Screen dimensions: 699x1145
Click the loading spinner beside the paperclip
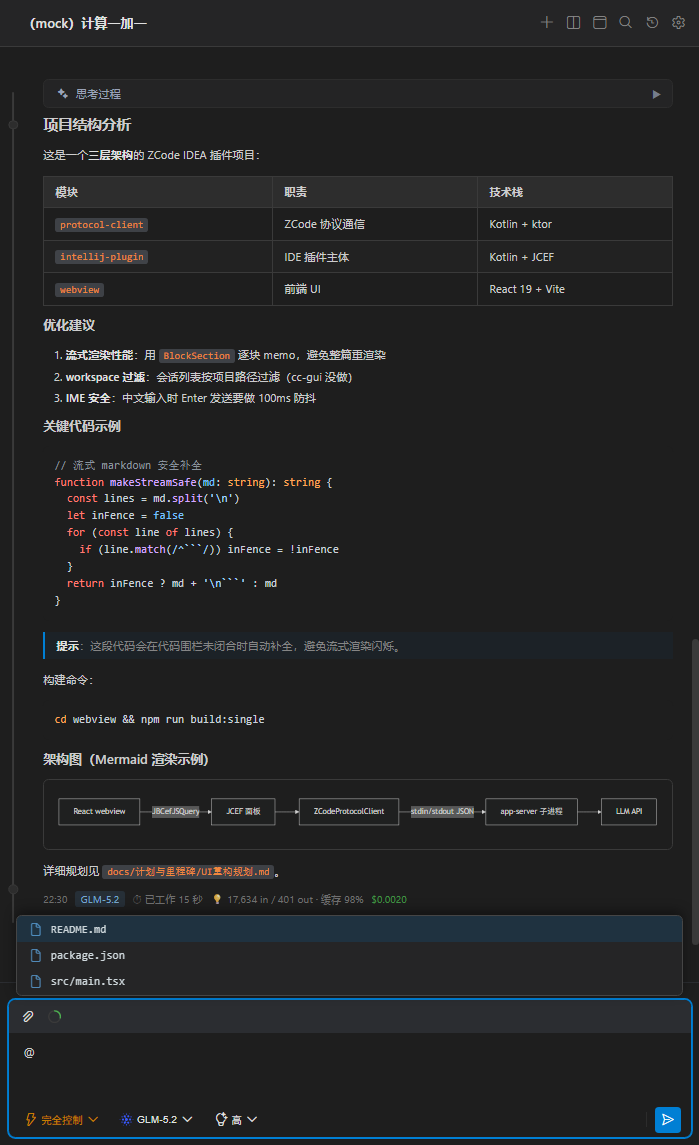(x=55, y=1016)
